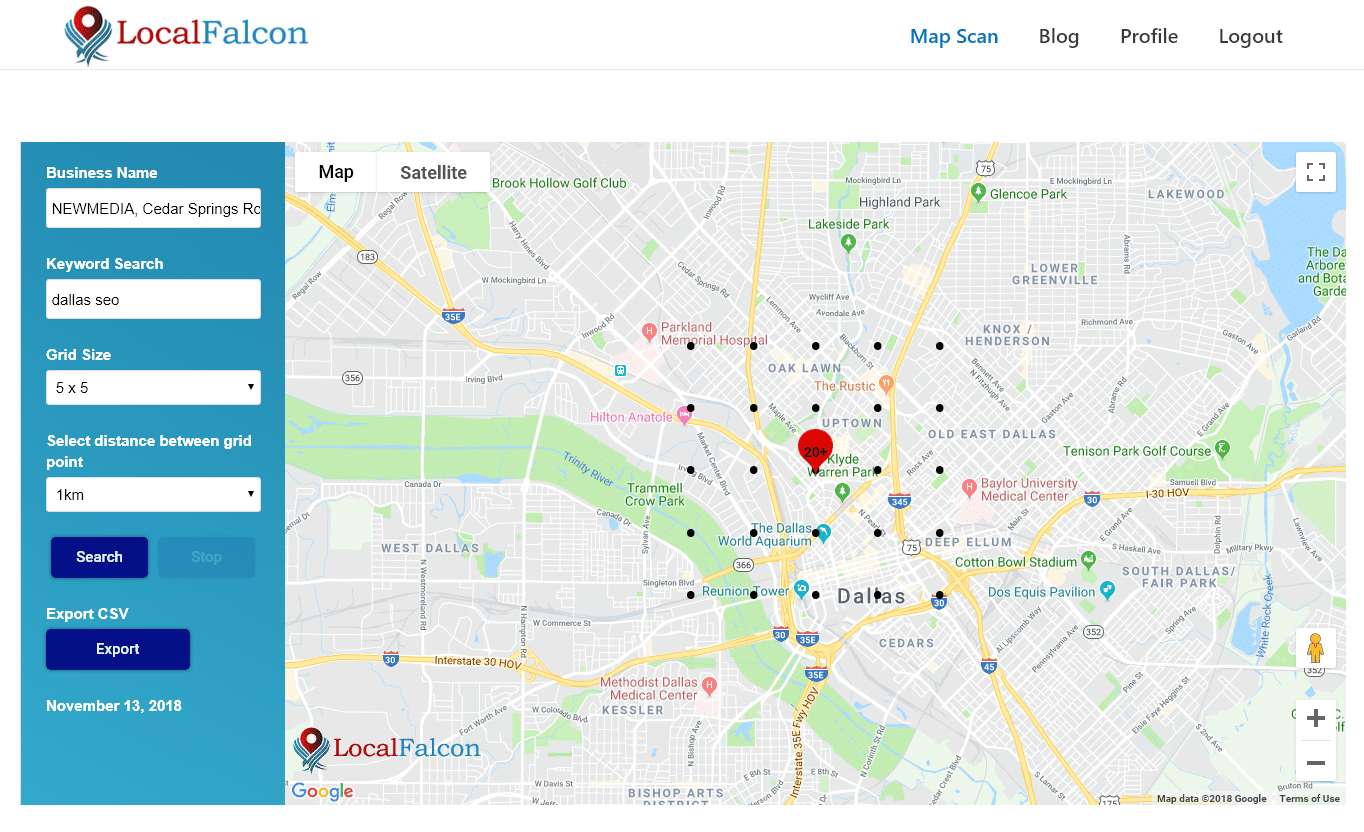Click Dos Equis Pavilion marker
1364x832 pixels.
[x=1107, y=590]
